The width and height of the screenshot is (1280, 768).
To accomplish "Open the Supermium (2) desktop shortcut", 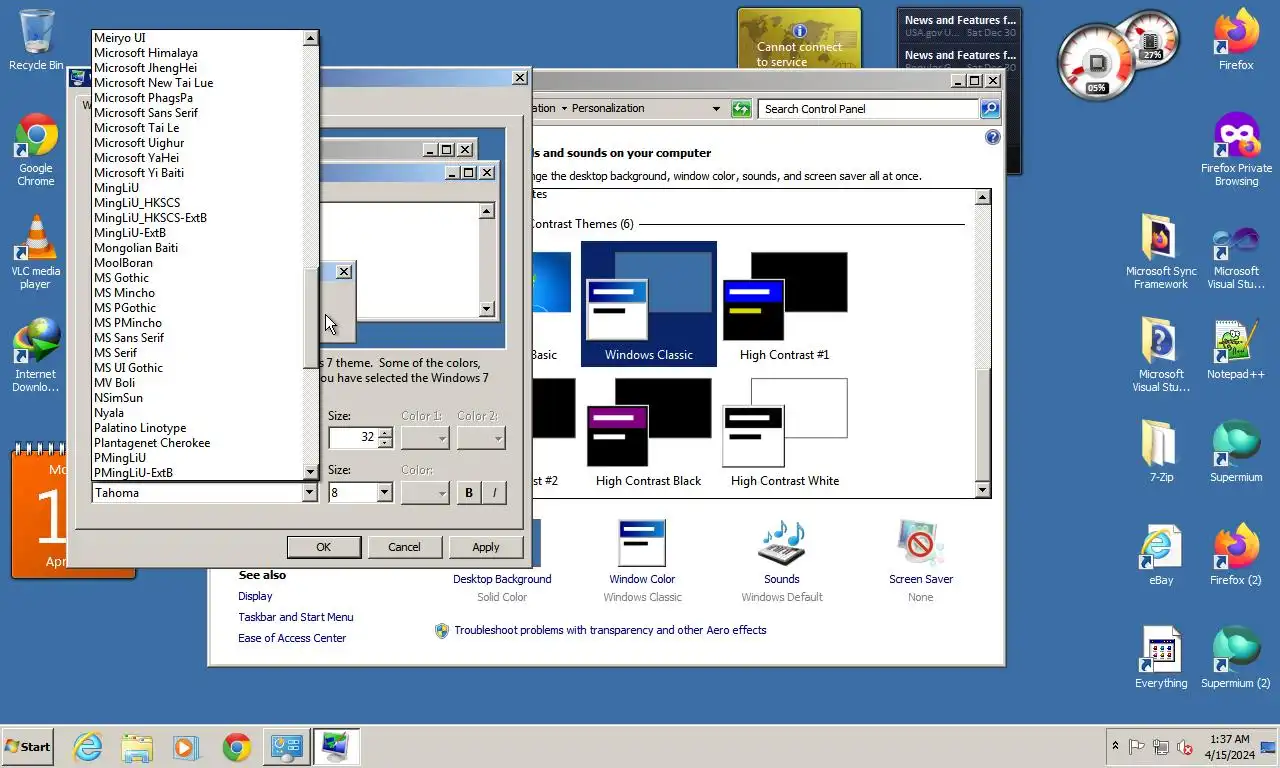I will pos(1236,658).
